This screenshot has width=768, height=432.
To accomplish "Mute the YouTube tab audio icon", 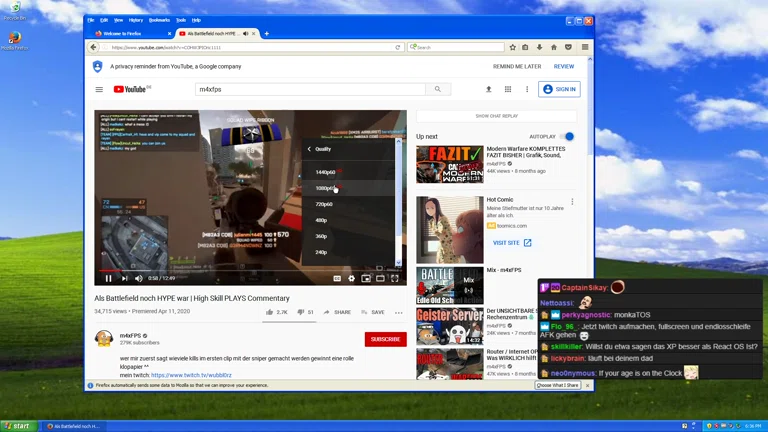I will (245, 34).
